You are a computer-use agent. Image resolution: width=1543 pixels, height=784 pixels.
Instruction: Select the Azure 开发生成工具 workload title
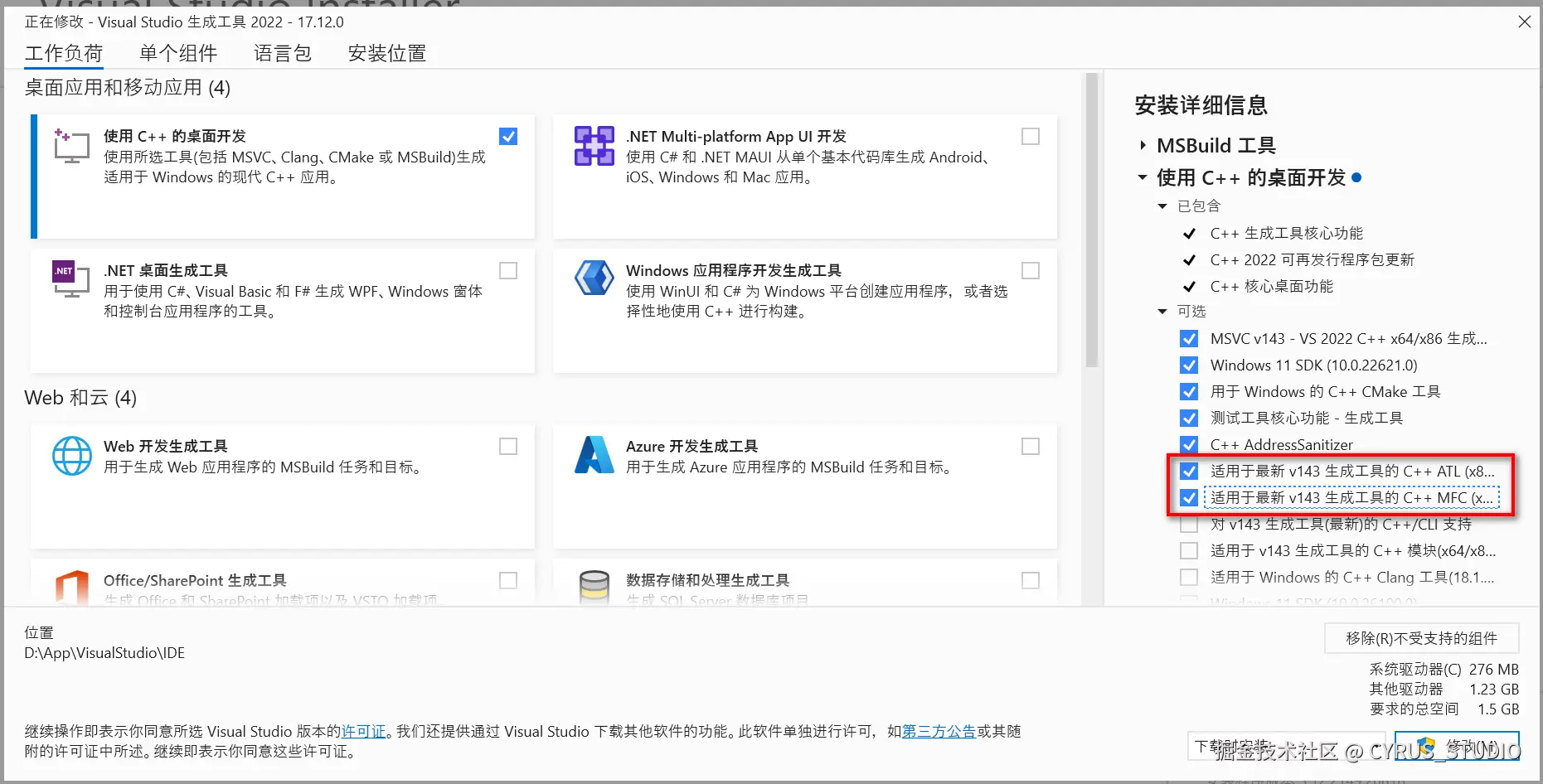point(692,447)
